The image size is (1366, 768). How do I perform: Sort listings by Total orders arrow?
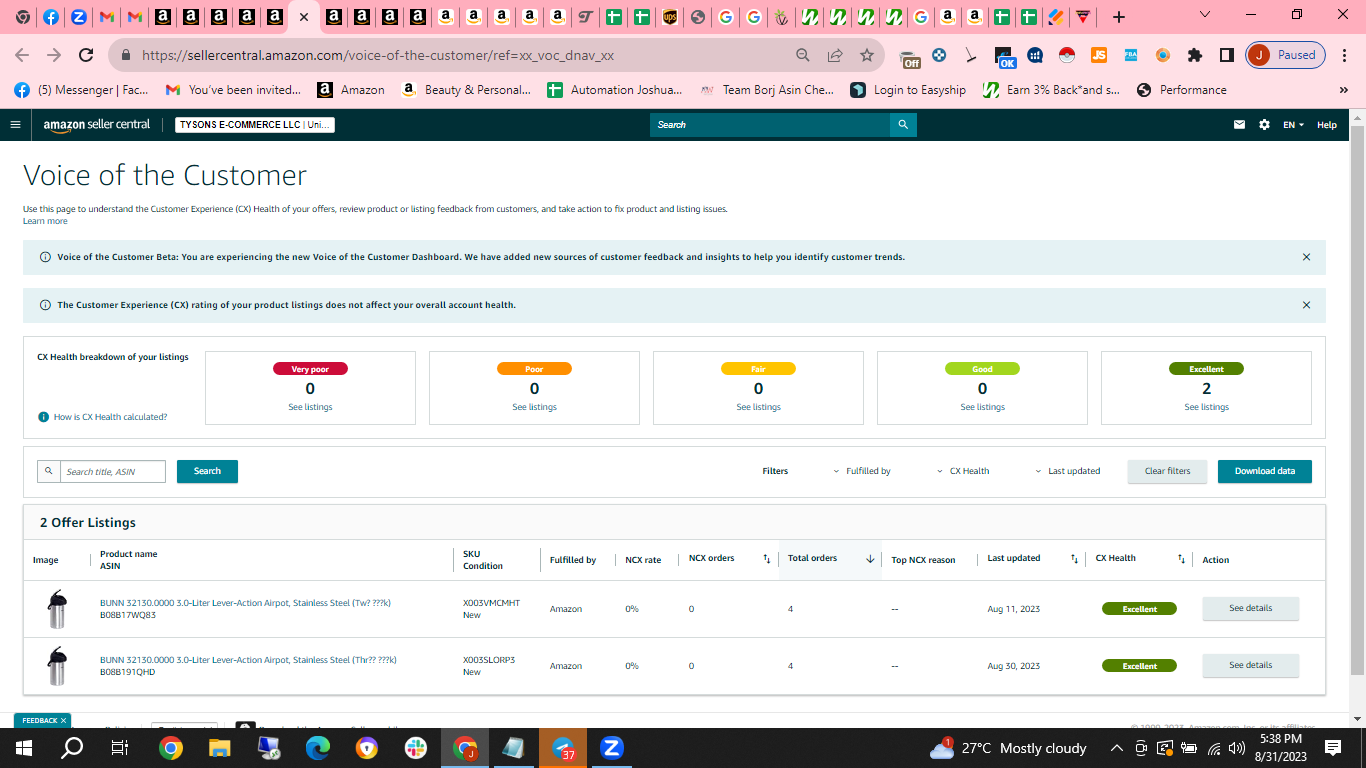(x=870, y=559)
